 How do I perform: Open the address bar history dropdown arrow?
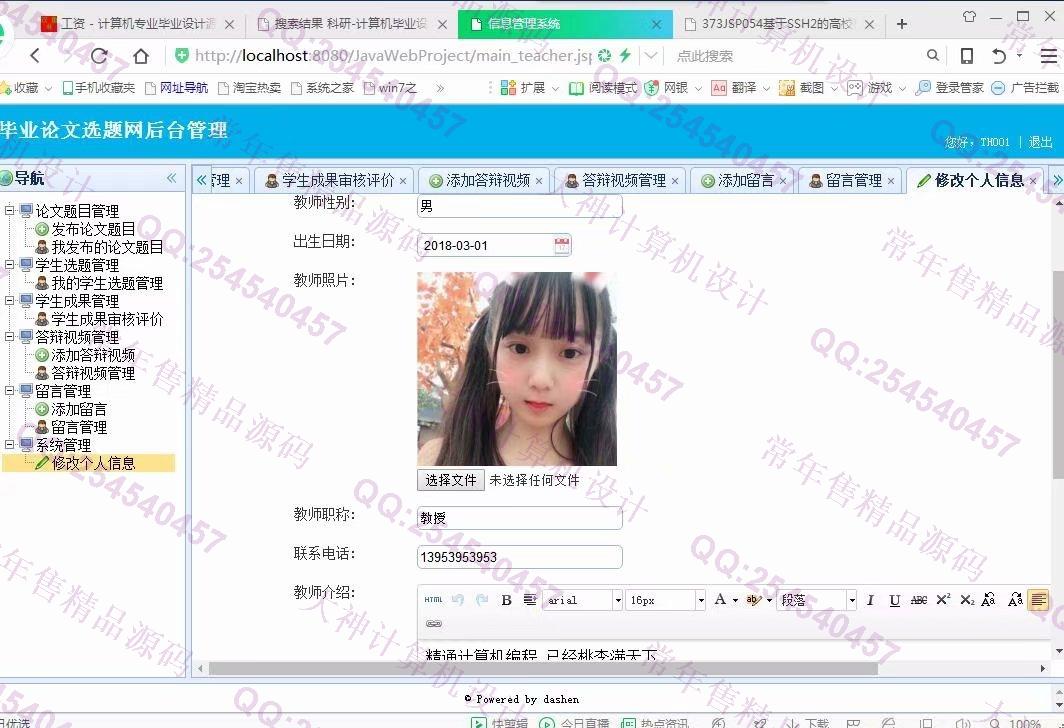[x=651, y=56]
